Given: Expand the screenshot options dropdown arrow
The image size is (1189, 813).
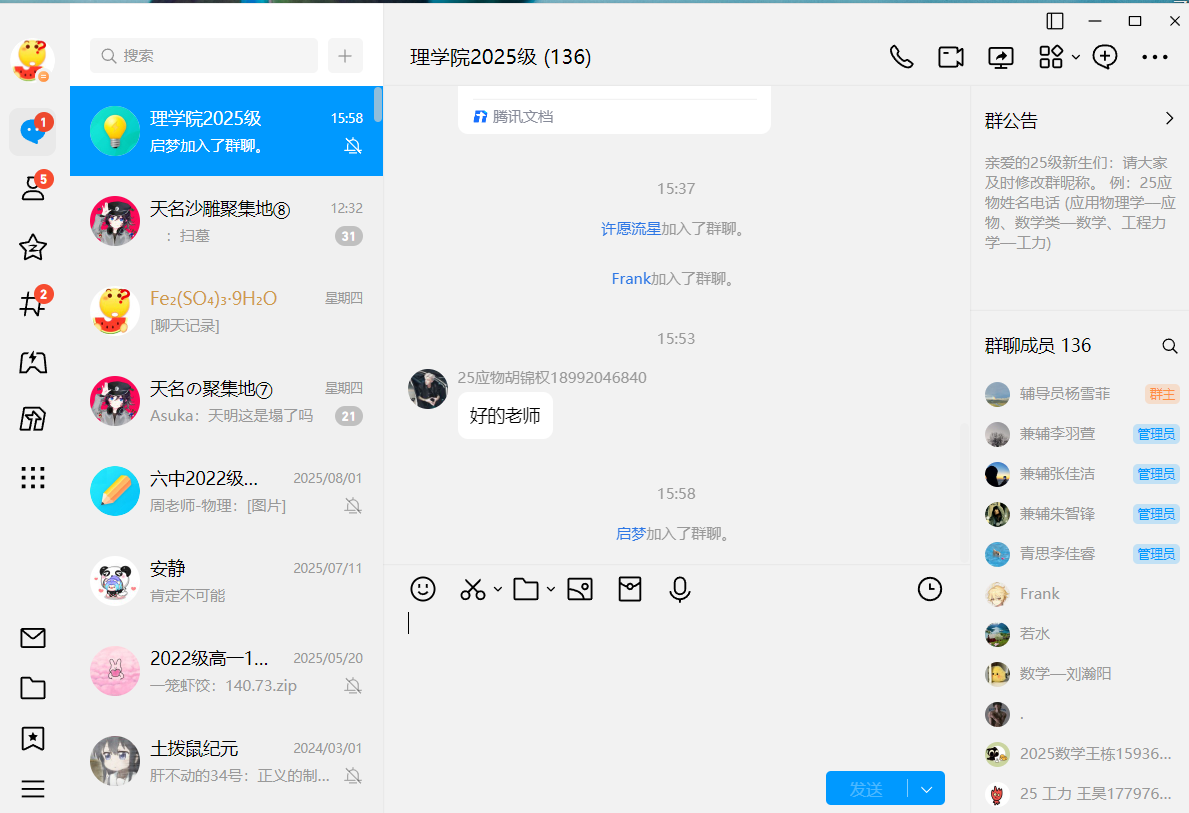Looking at the screenshot, I should (498, 590).
